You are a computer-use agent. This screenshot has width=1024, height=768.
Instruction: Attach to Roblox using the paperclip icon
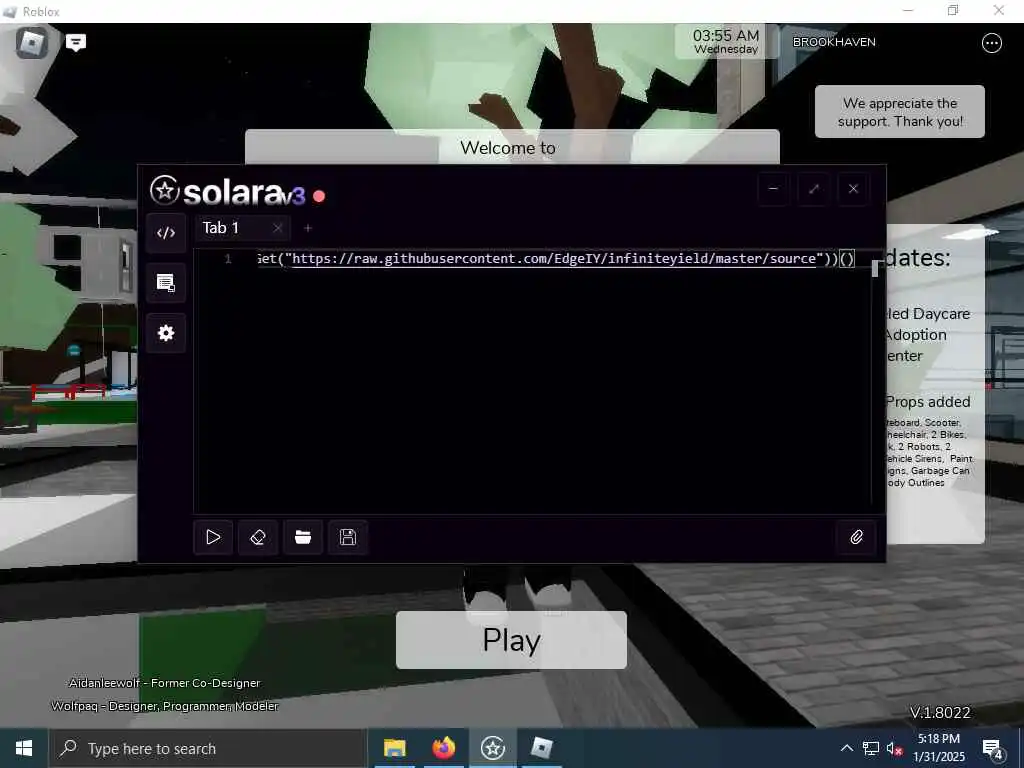point(856,537)
